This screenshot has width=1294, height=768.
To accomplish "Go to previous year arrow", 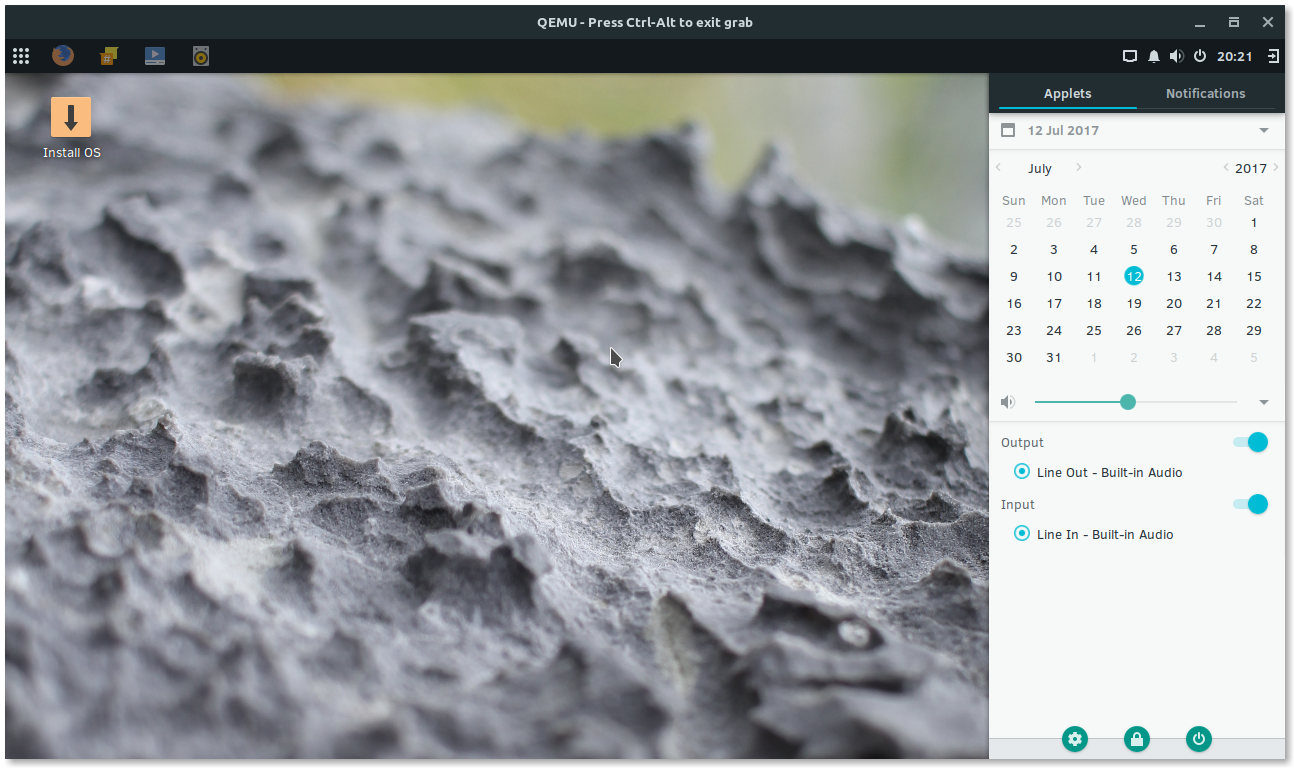I will click(1226, 167).
